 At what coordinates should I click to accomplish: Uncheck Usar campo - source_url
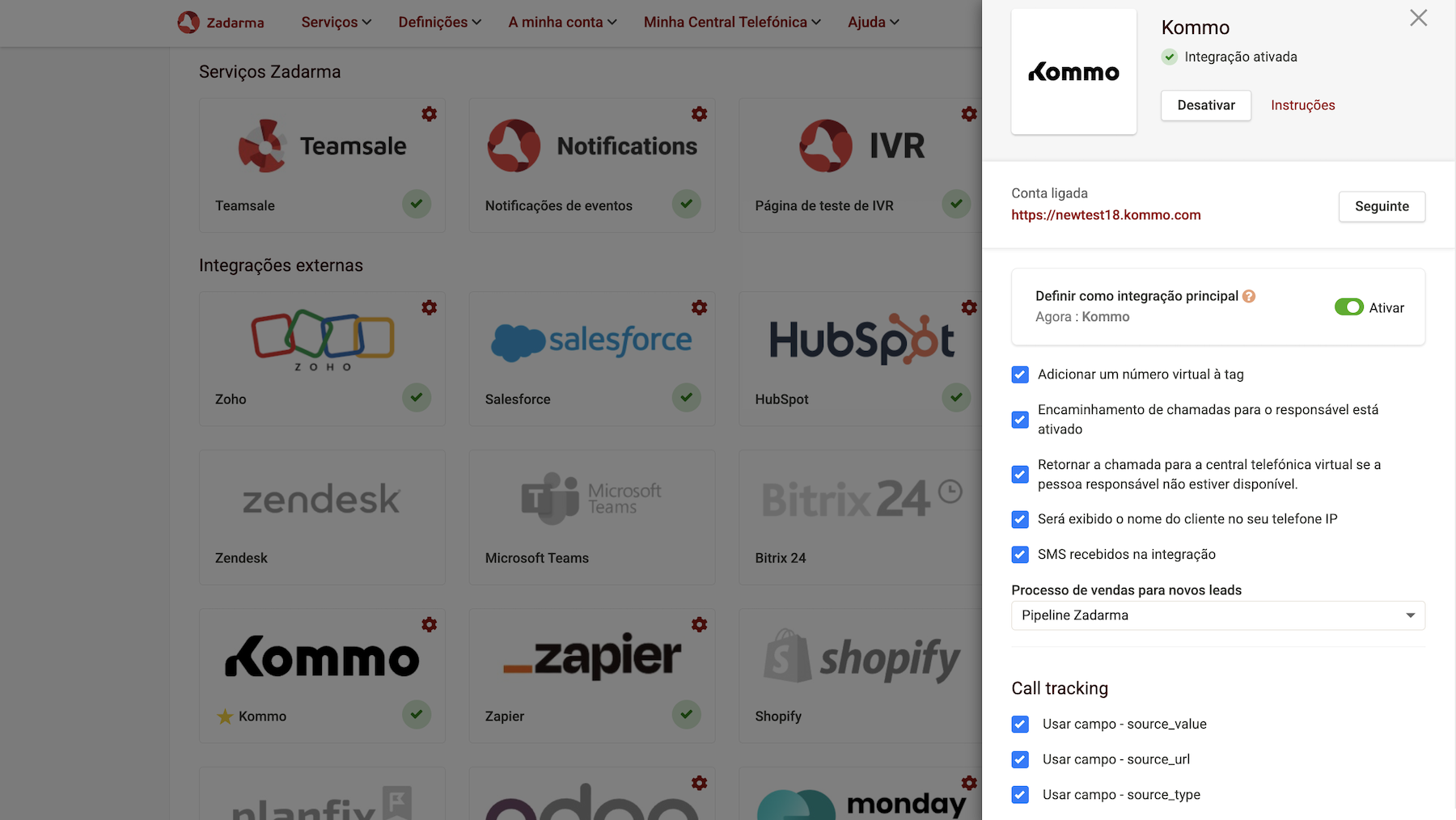[1020, 760]
